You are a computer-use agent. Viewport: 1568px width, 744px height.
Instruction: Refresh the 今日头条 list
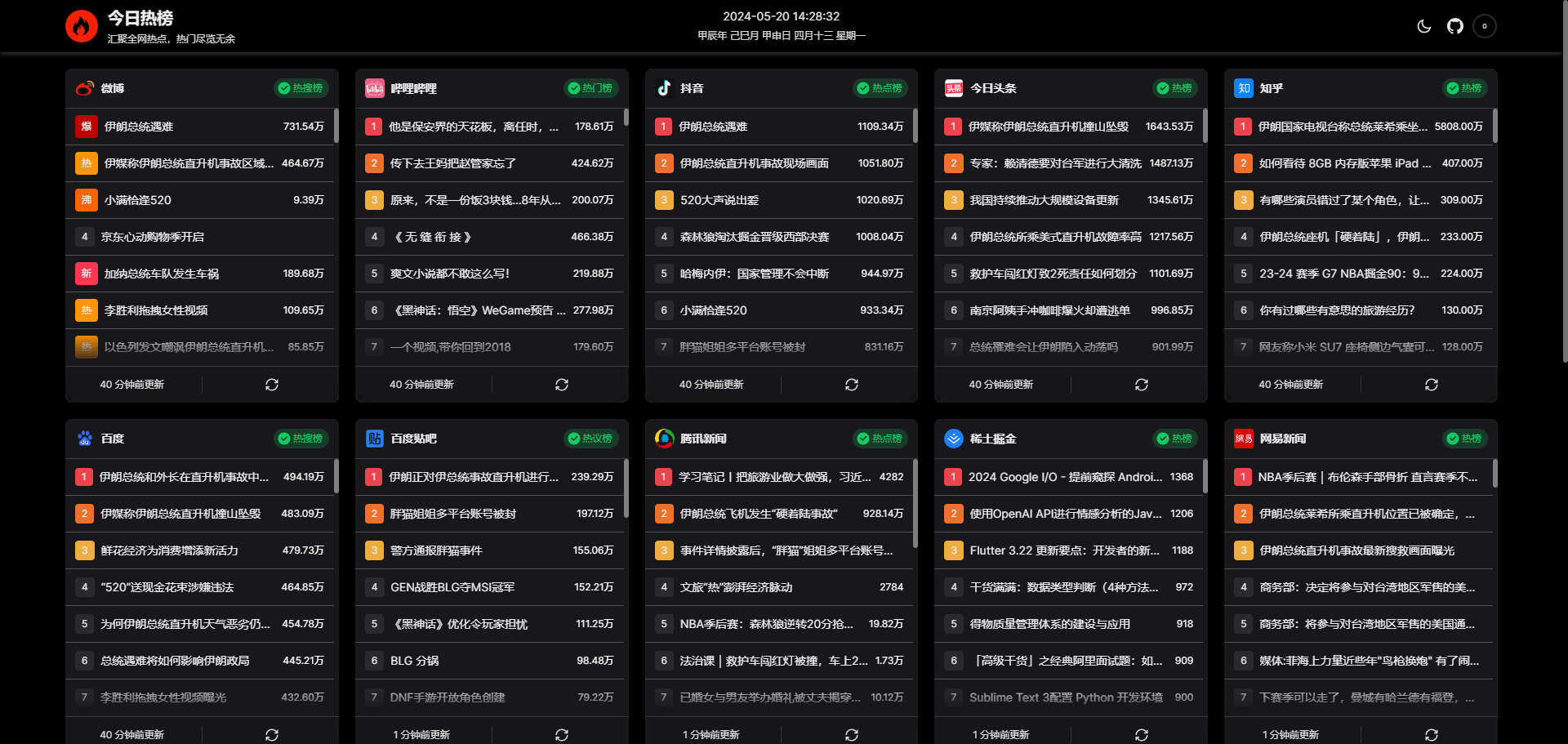click(1142, 385)
